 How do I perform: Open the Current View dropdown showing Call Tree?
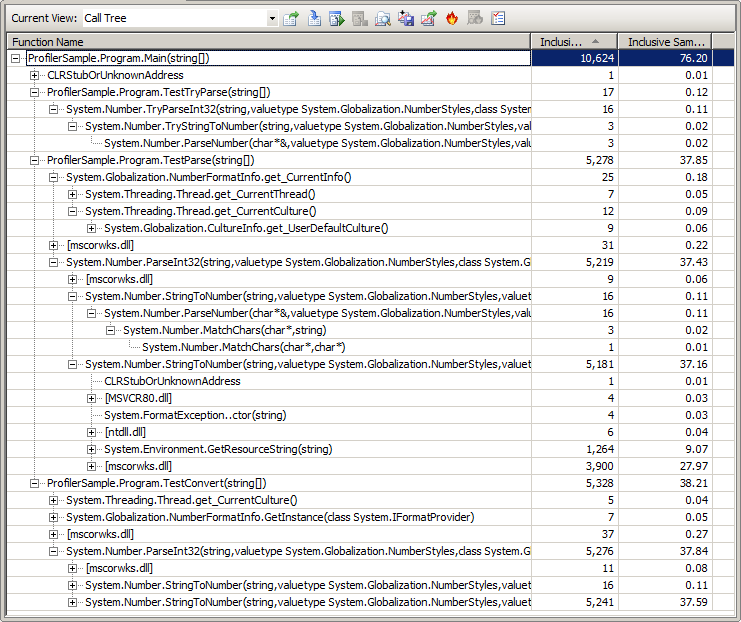(x=272, y=18)
